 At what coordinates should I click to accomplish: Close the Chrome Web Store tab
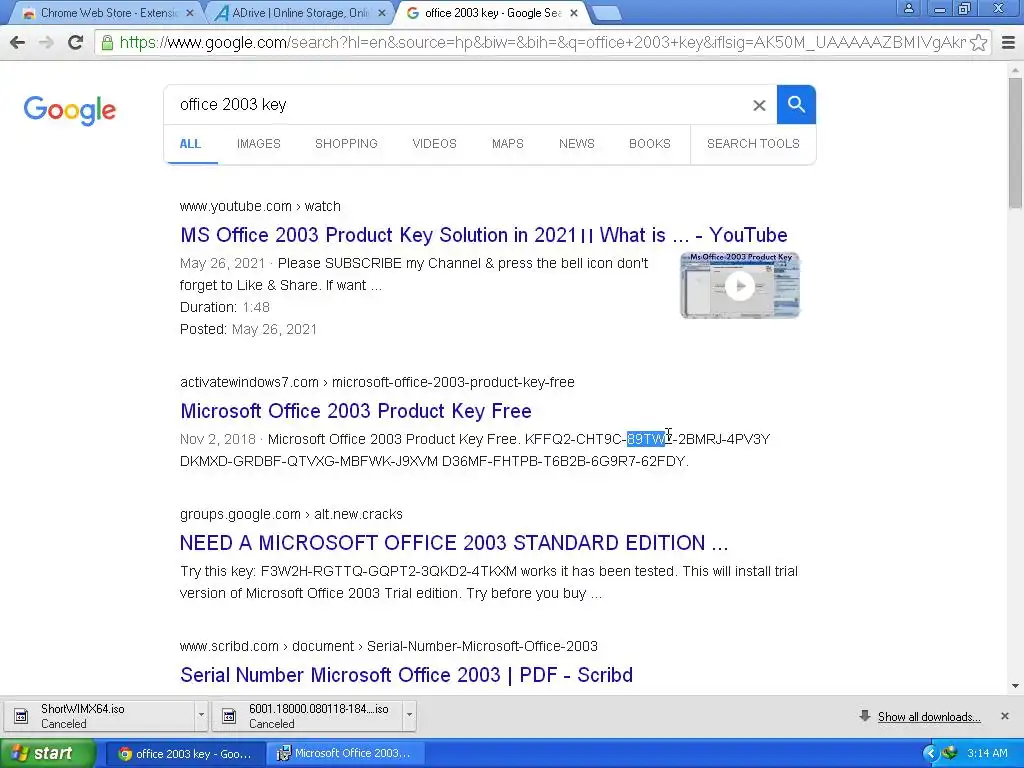pyautogui.click(x=189, y=12)
